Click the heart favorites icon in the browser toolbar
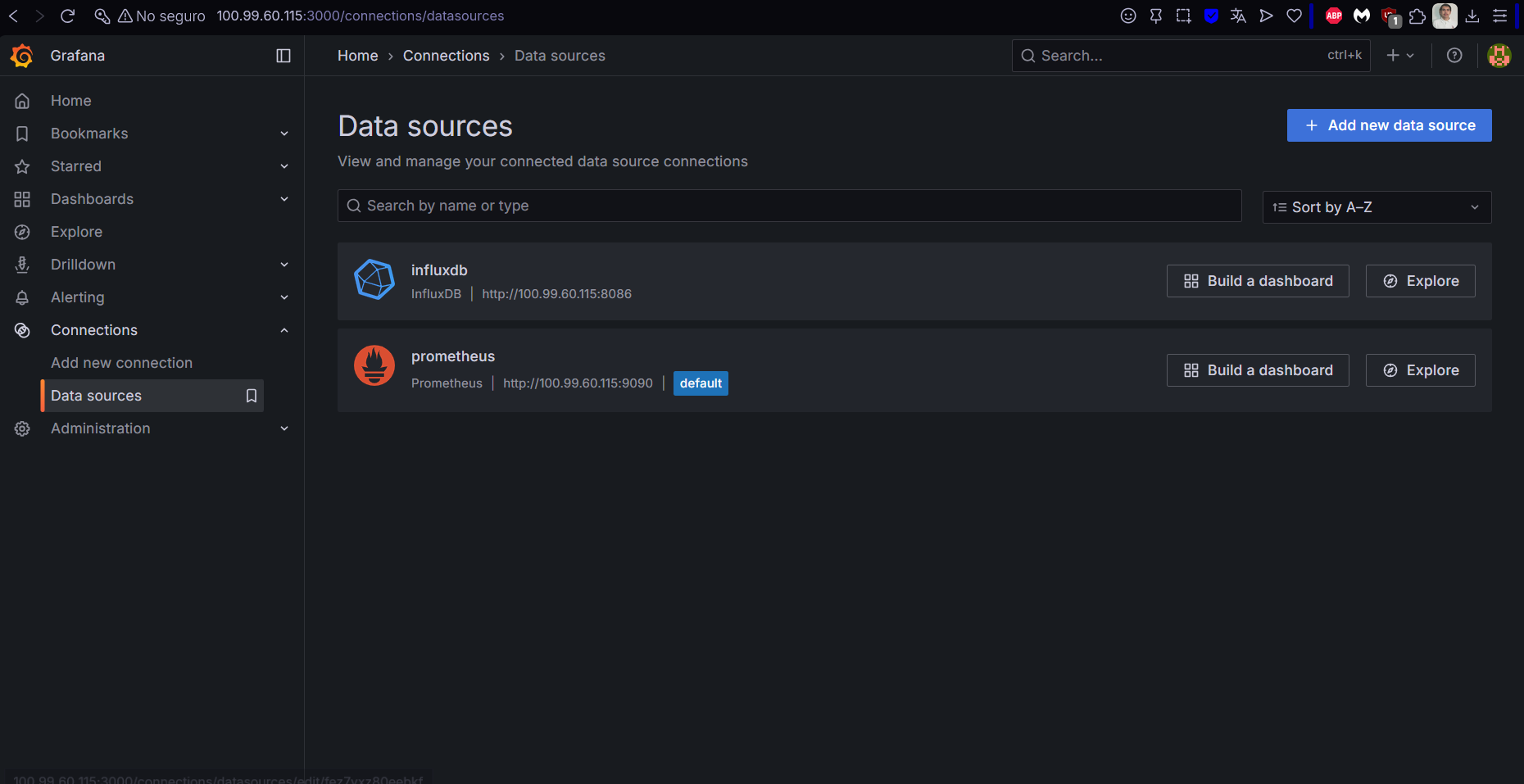The height and width of the screenshot is (784, 1524). [1295, 16]
